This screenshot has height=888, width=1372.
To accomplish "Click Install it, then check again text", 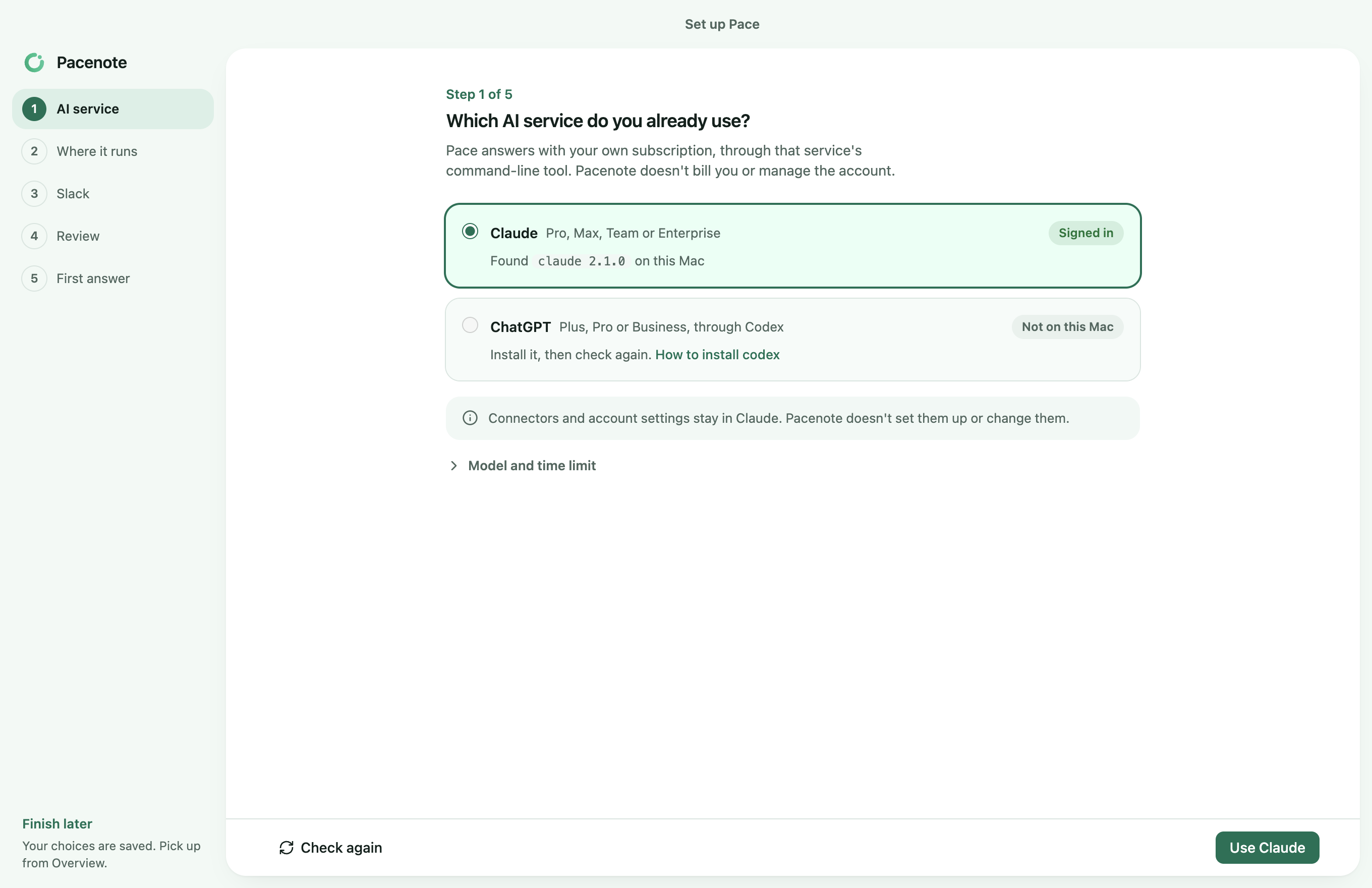I will coord(570,355).
